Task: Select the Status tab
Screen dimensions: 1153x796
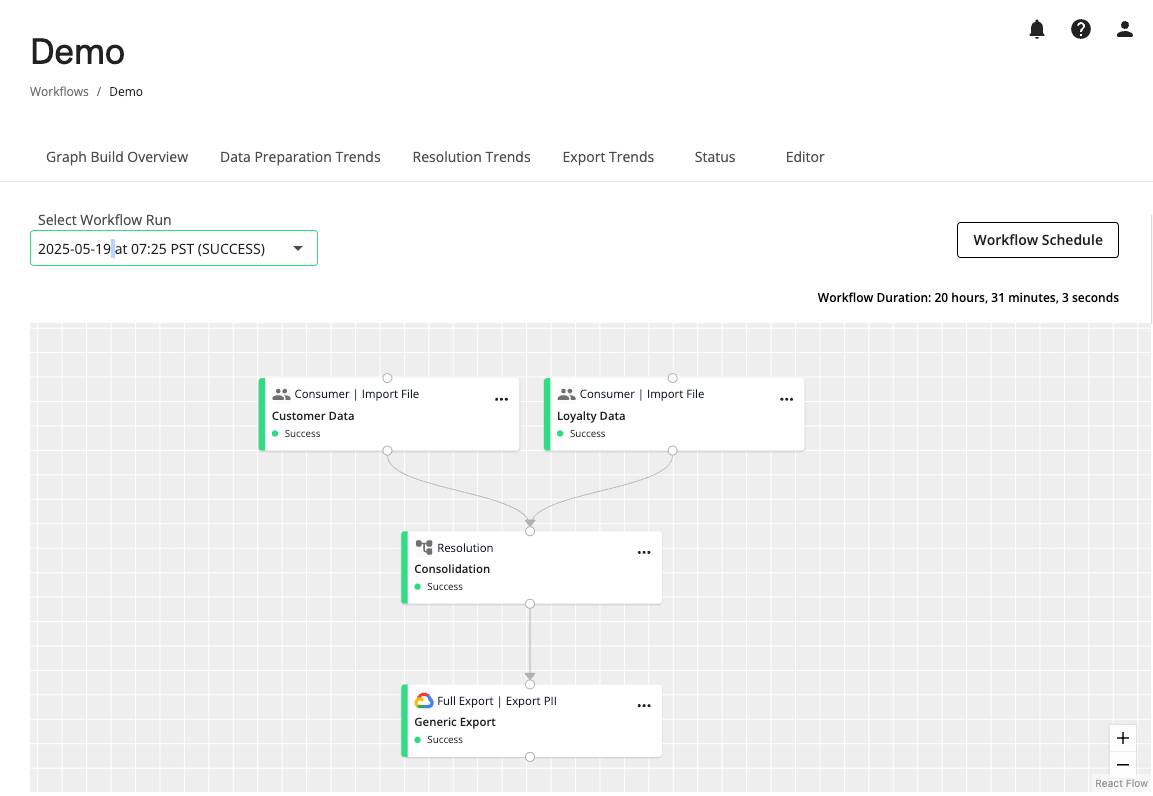Action: pos(714,157)
